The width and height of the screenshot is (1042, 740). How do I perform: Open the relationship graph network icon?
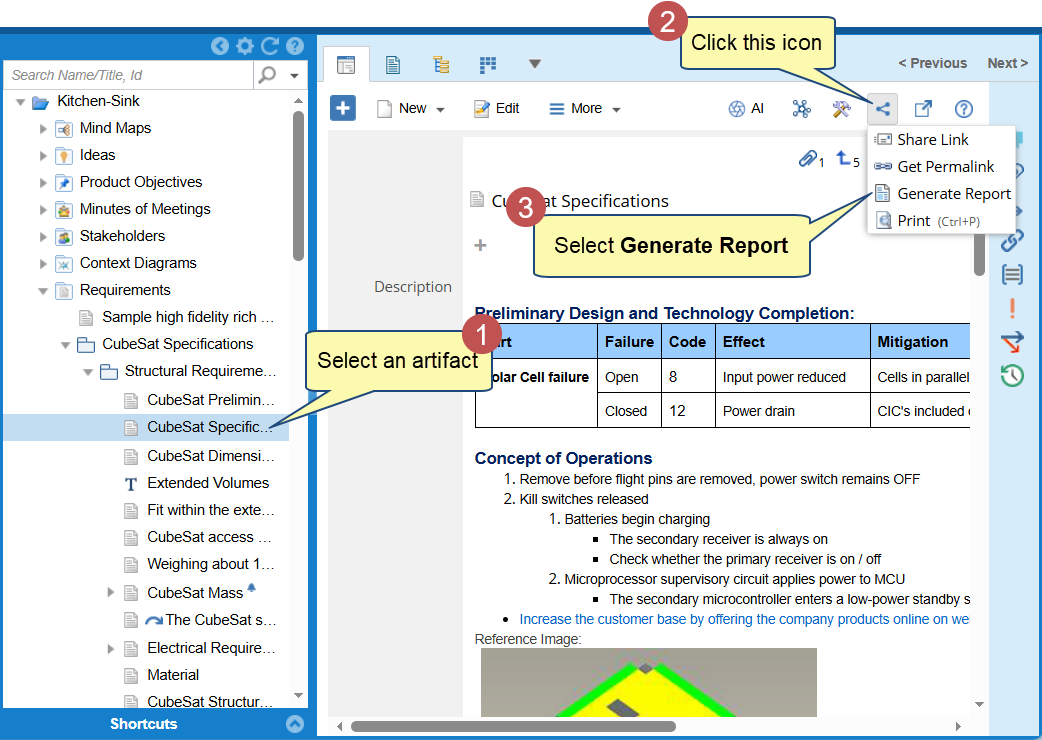(x=801, y=109)
